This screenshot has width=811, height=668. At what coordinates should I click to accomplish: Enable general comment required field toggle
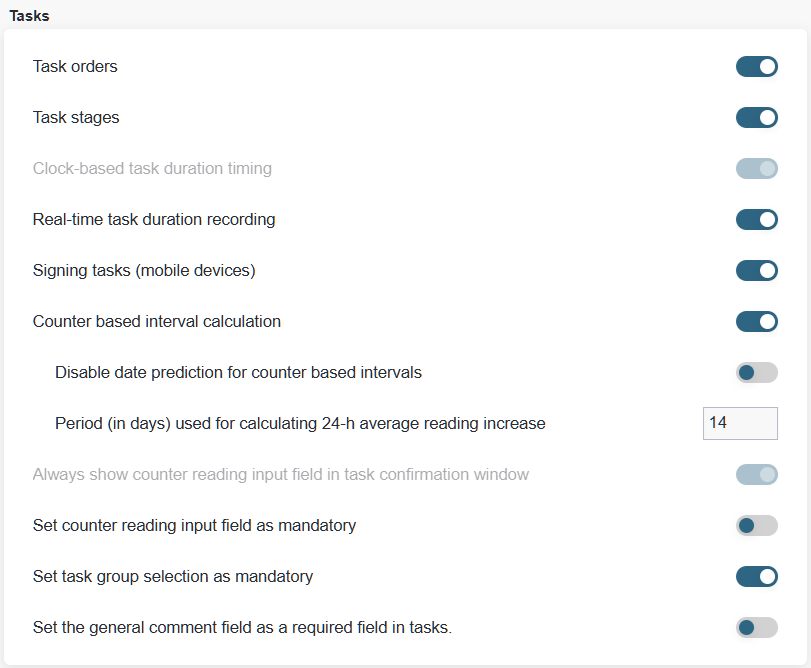756,628
